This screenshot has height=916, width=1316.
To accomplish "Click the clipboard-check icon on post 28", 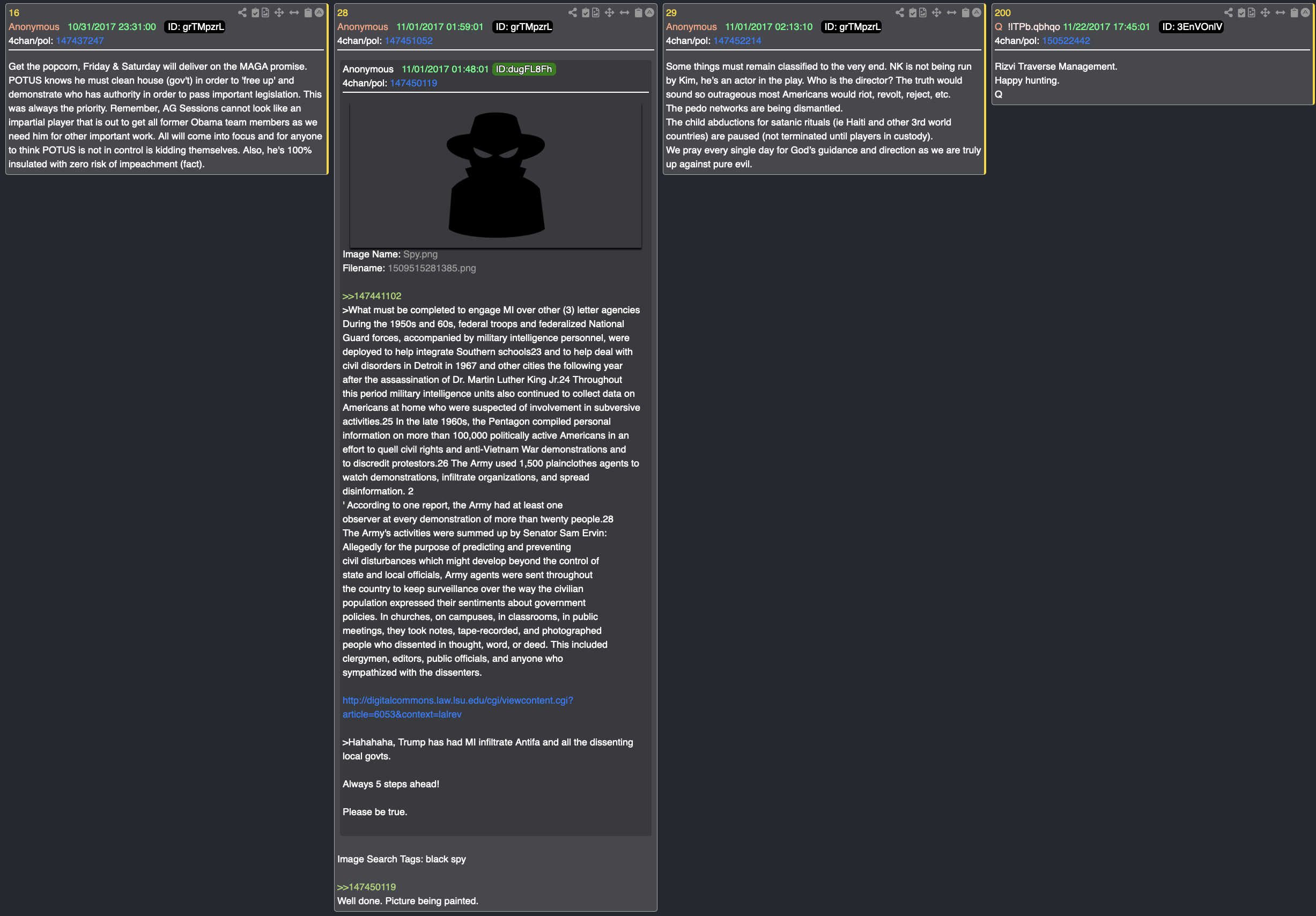I will [586, 13].
